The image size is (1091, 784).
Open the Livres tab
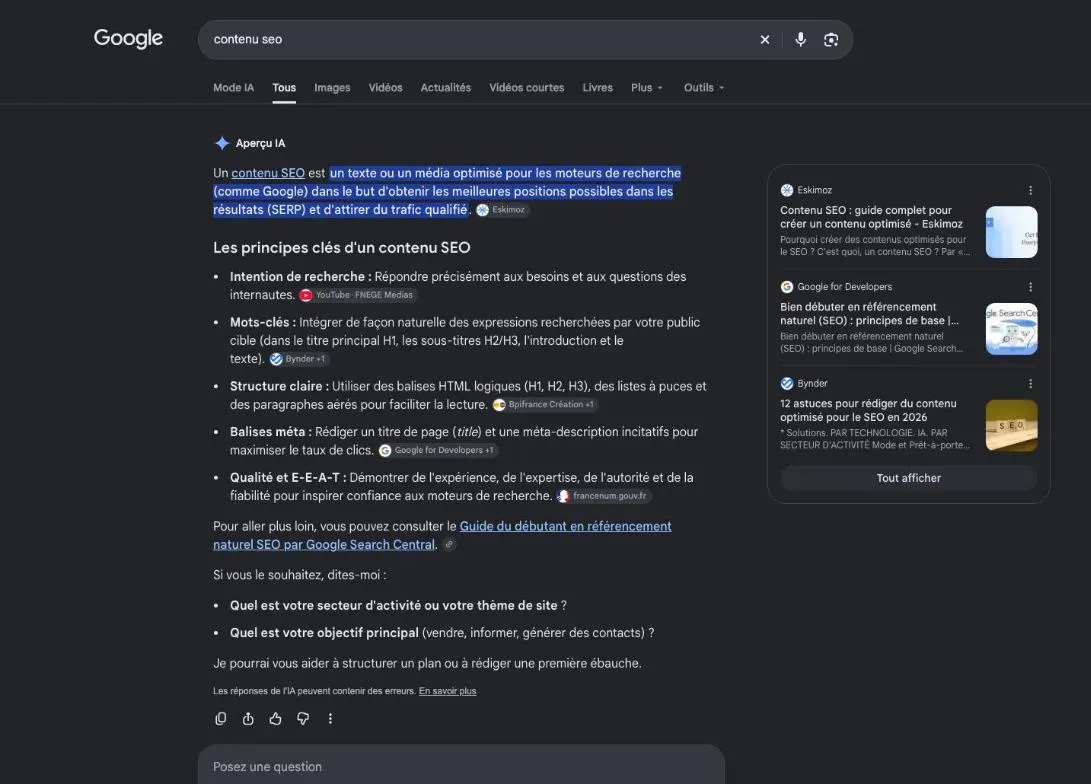[x=598, y=88]
